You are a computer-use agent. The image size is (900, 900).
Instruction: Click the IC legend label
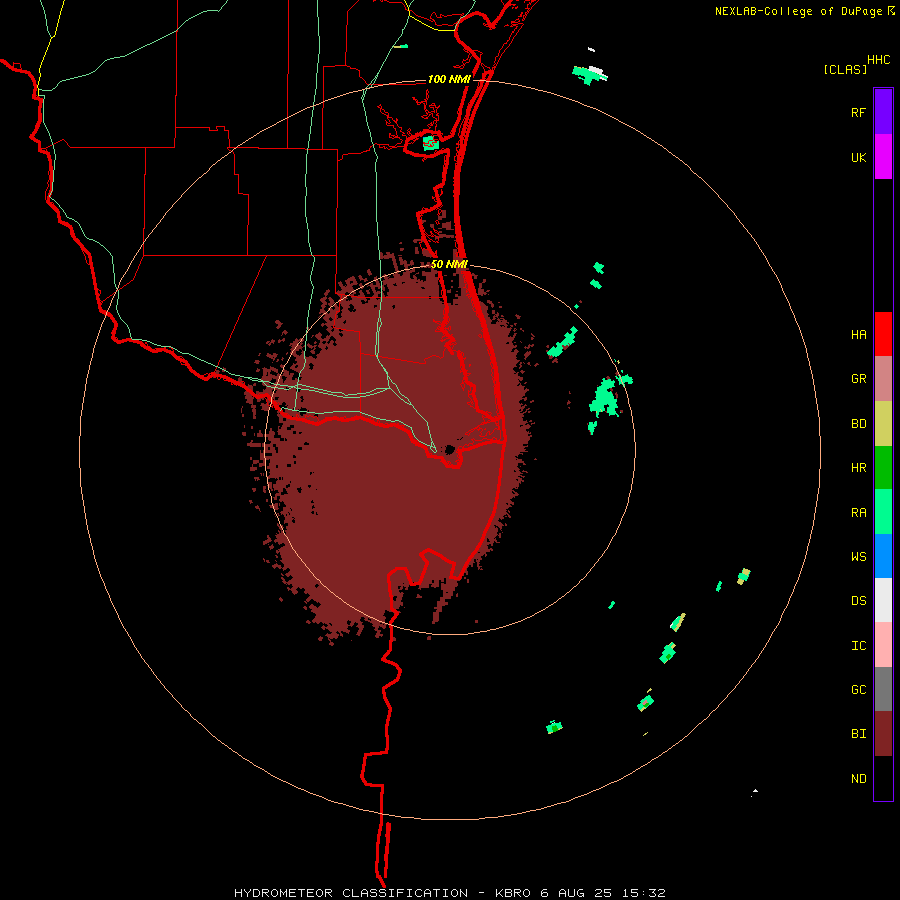point(858,646)
